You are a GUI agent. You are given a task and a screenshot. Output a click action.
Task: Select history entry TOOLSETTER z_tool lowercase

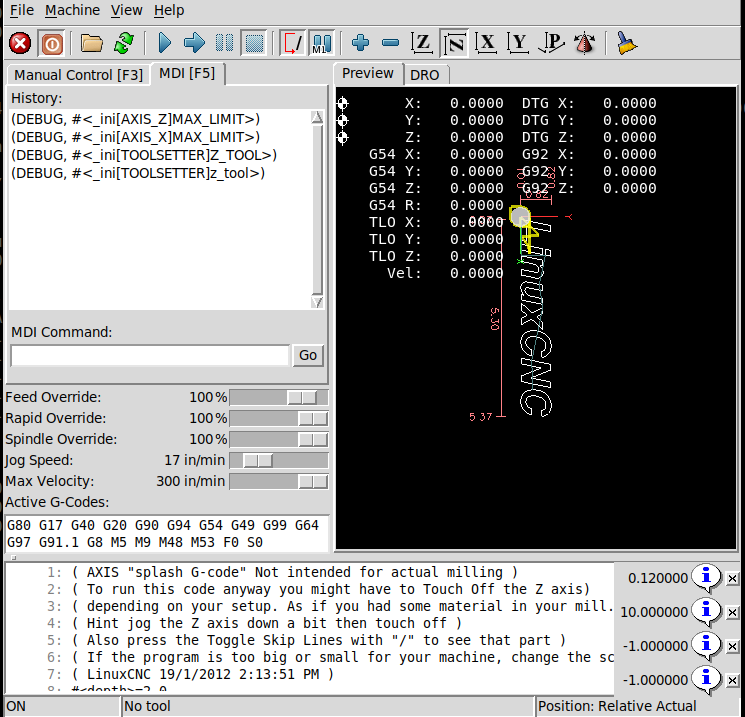coord(138,173)
